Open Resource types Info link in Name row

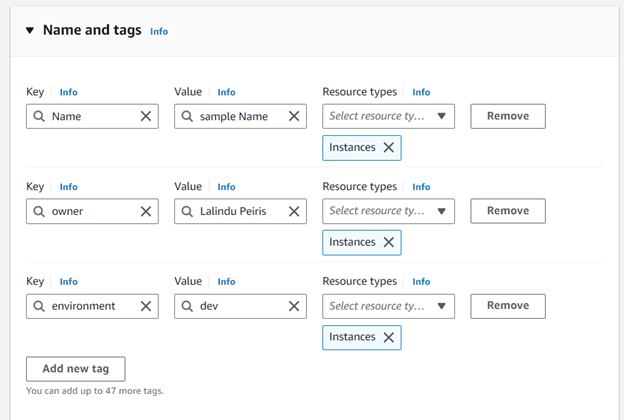421,92
